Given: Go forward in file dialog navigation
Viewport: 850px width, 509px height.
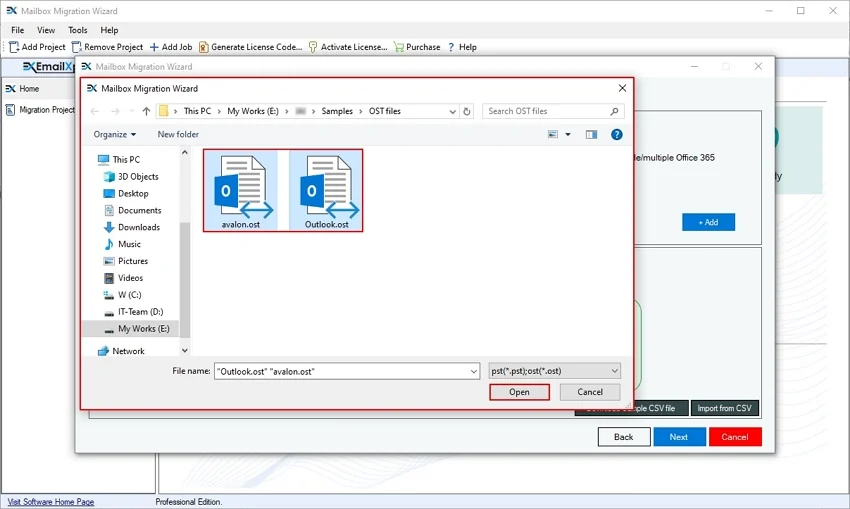Looking at the screenshot, I should point(115,111).
